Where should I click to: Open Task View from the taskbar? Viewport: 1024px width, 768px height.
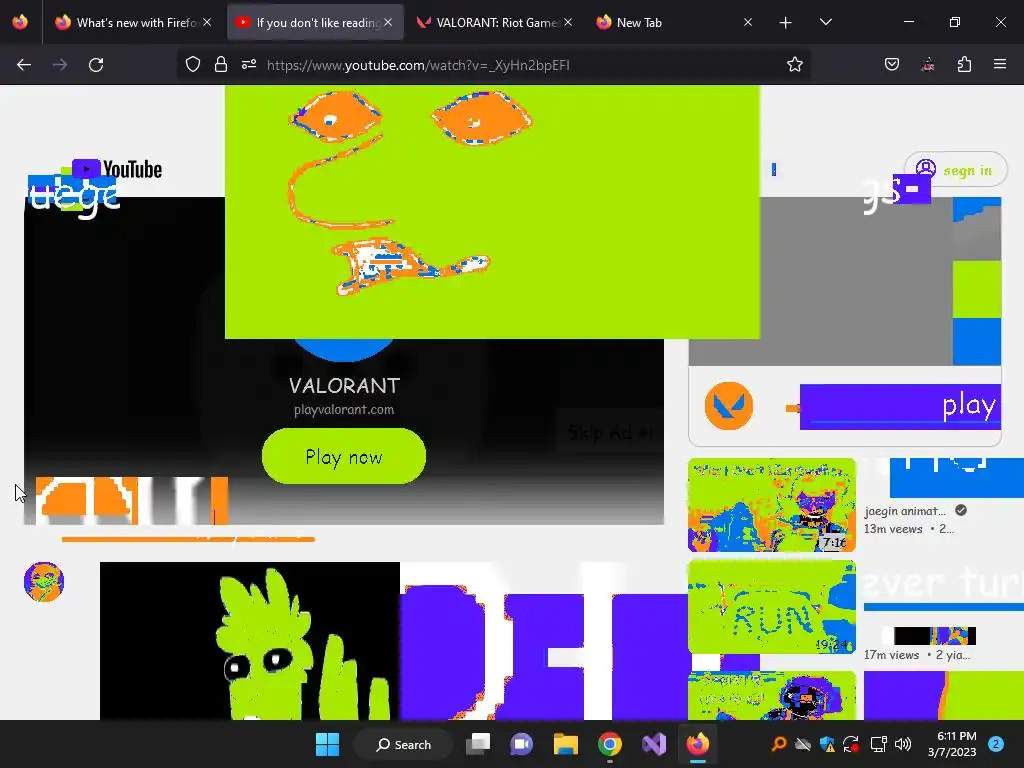coord(477,744)
